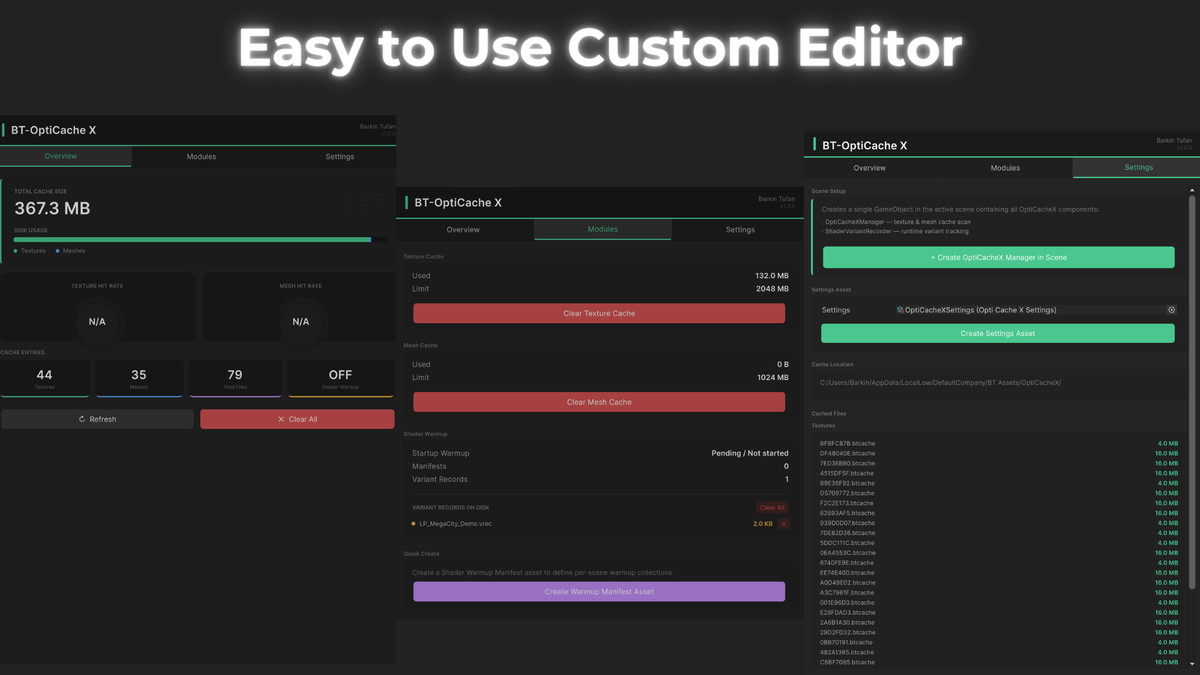Click Create Warmup Manifest Asset
This screenshot has width=1200, height=675.
pos(599,591)
